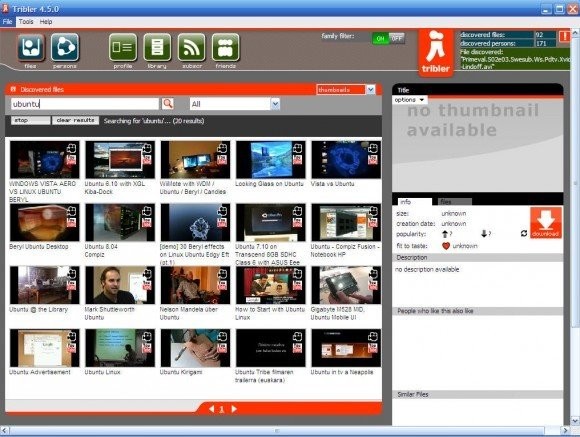Turn family filter OFF

397,38
